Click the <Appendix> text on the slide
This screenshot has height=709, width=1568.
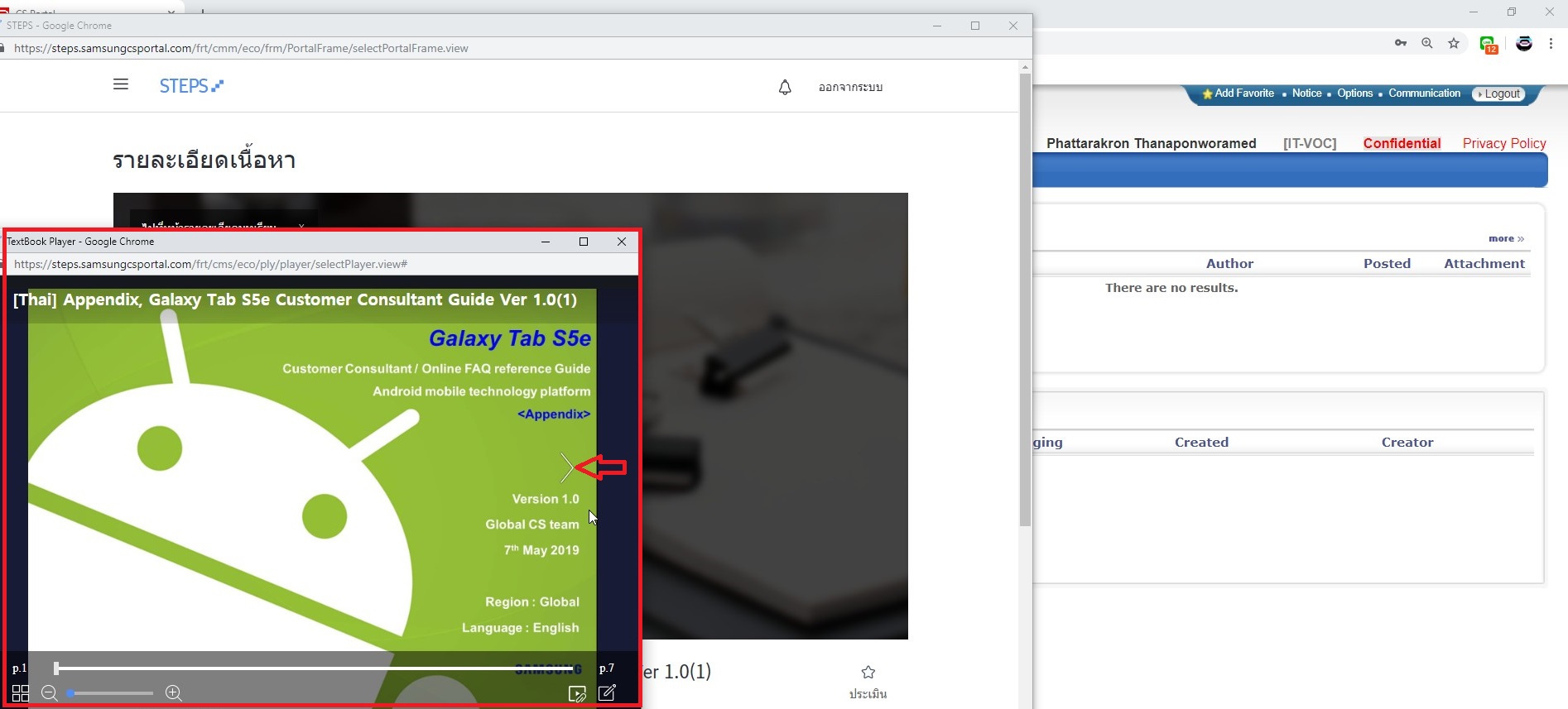[x=554, y=414]
